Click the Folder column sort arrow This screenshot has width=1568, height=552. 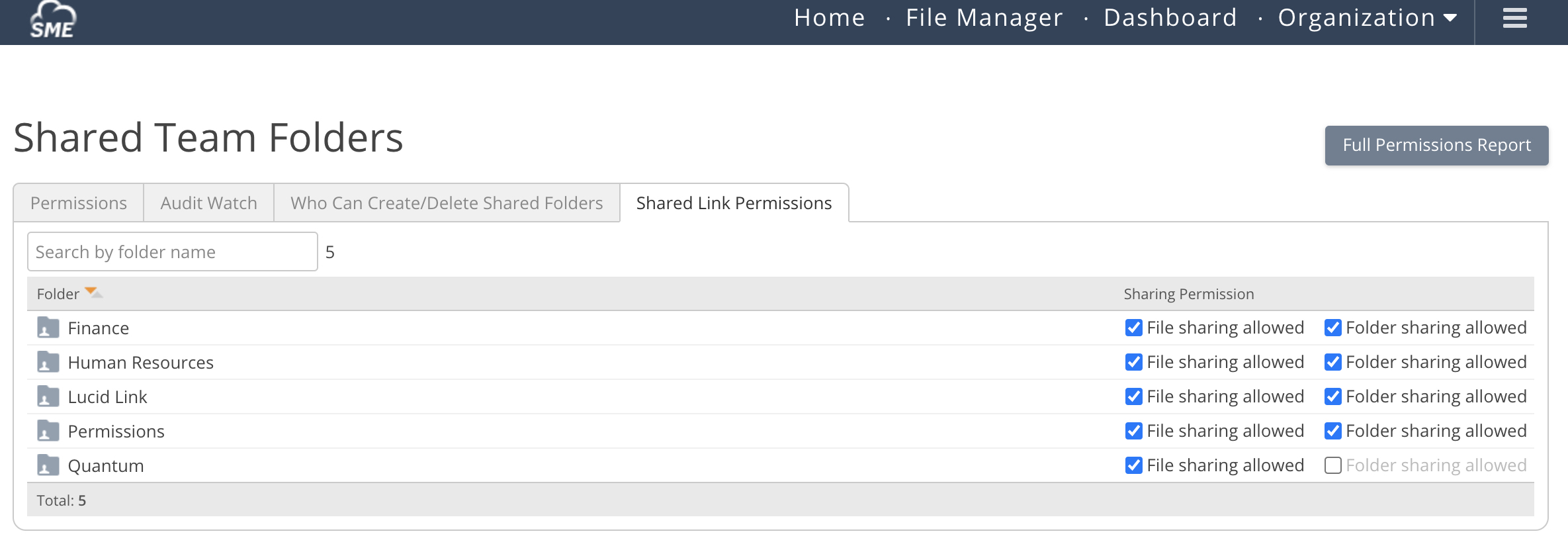[x=93, y=293]
